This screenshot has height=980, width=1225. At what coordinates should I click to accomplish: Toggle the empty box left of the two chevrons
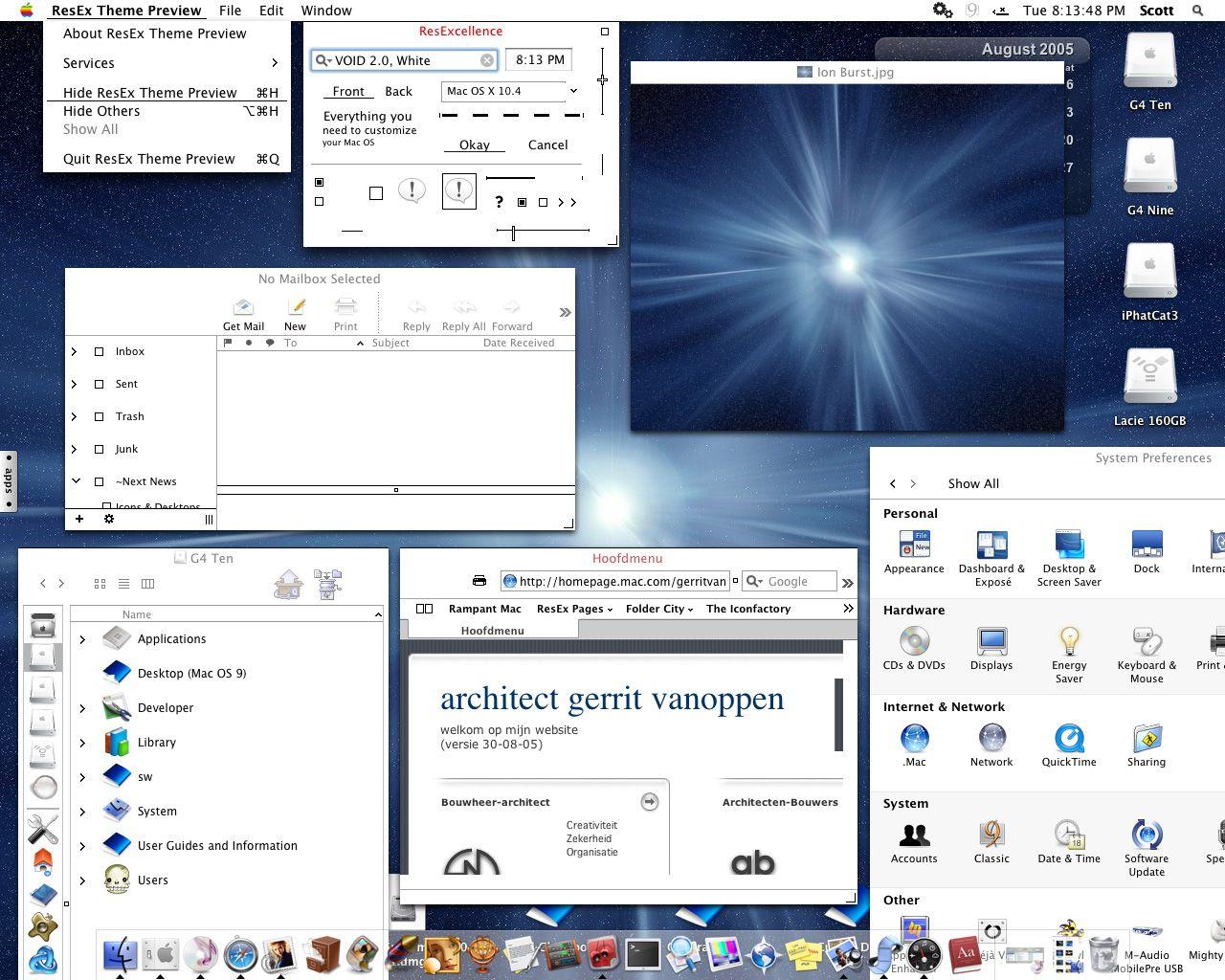point(544,202)
